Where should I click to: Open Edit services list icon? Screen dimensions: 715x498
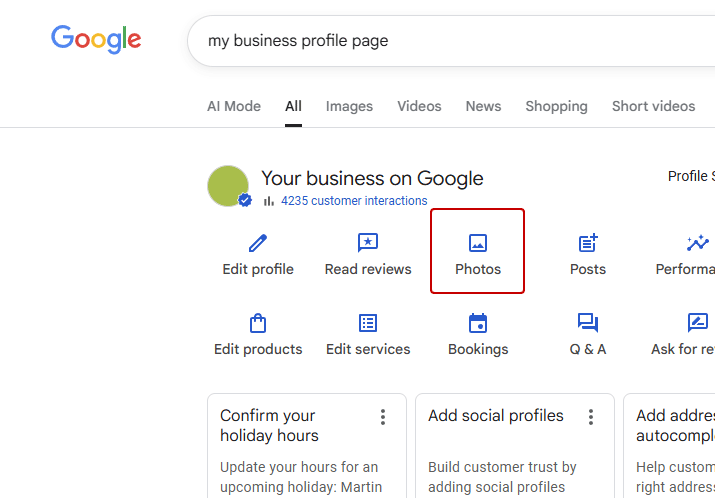pos(368,323)
